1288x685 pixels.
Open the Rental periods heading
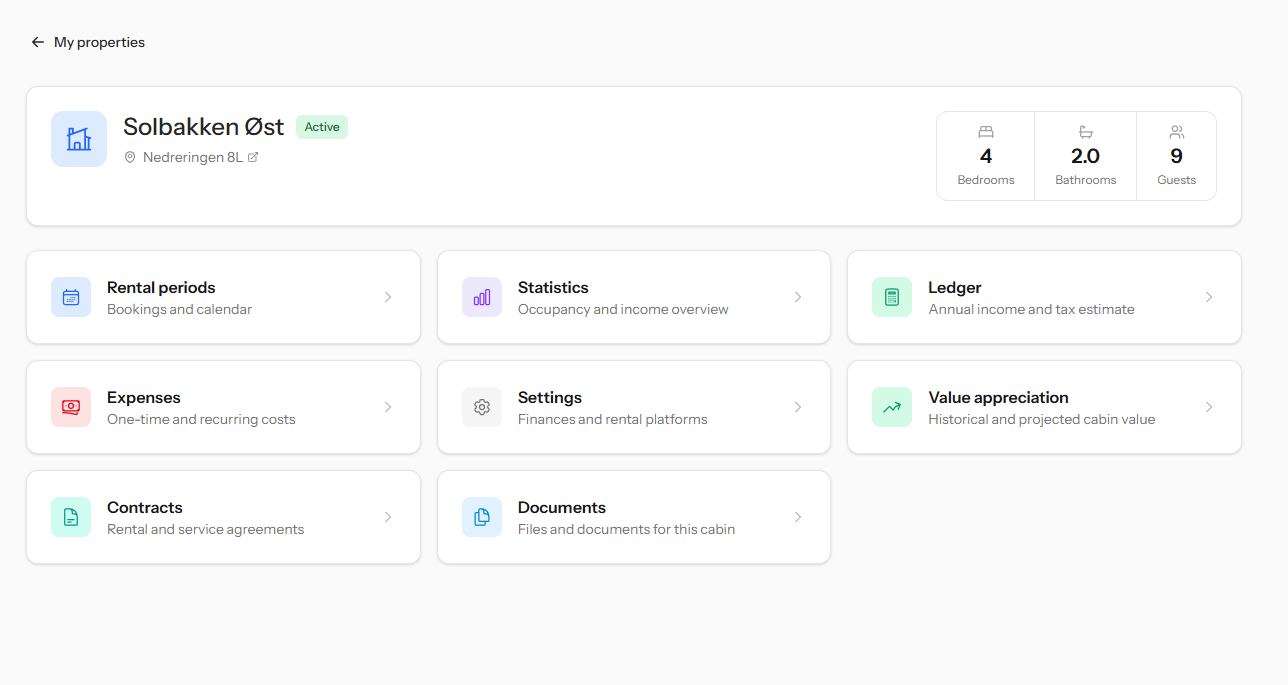pos(161,287)
